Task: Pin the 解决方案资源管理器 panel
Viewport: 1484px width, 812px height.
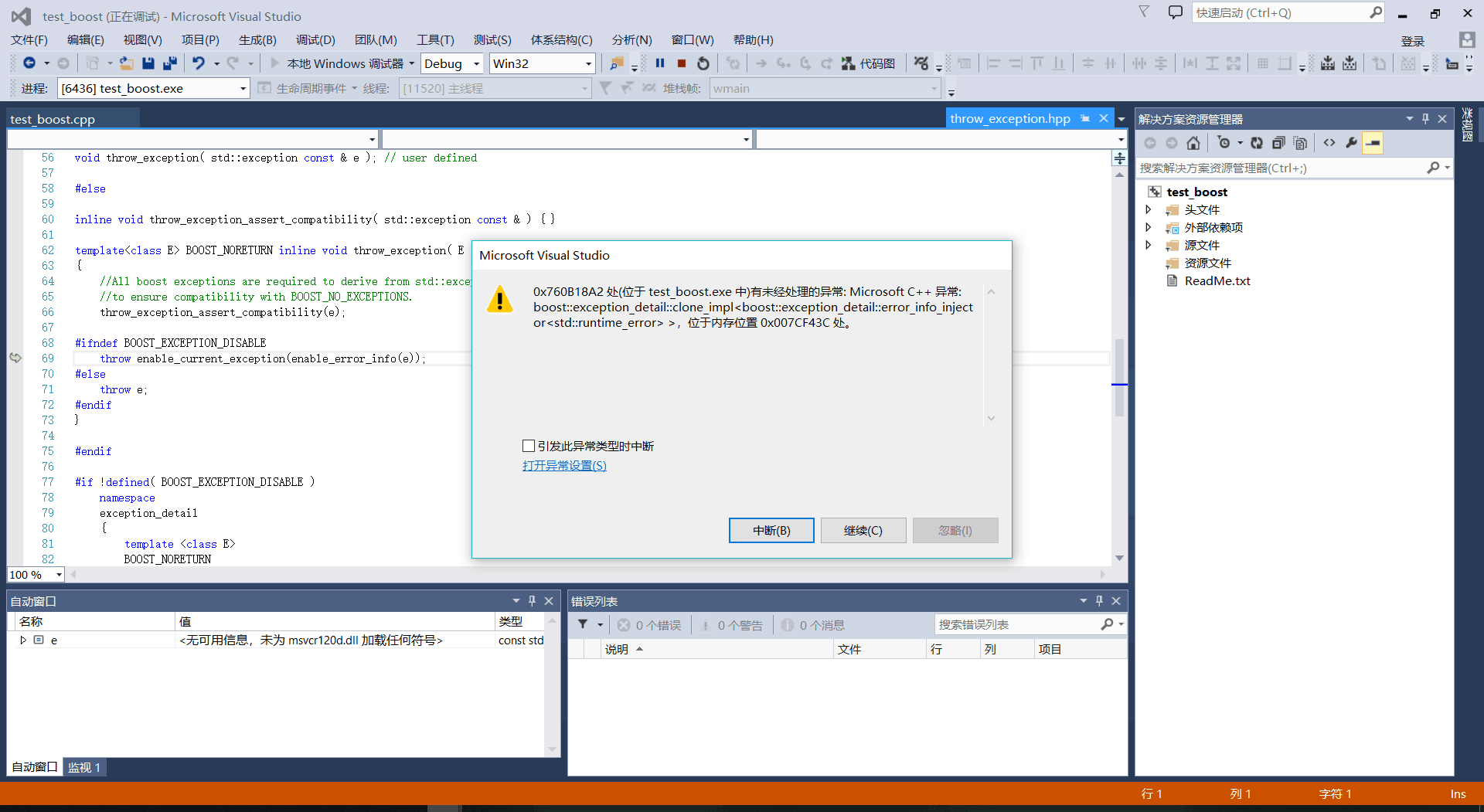Action: click(x=1425, y=119)
